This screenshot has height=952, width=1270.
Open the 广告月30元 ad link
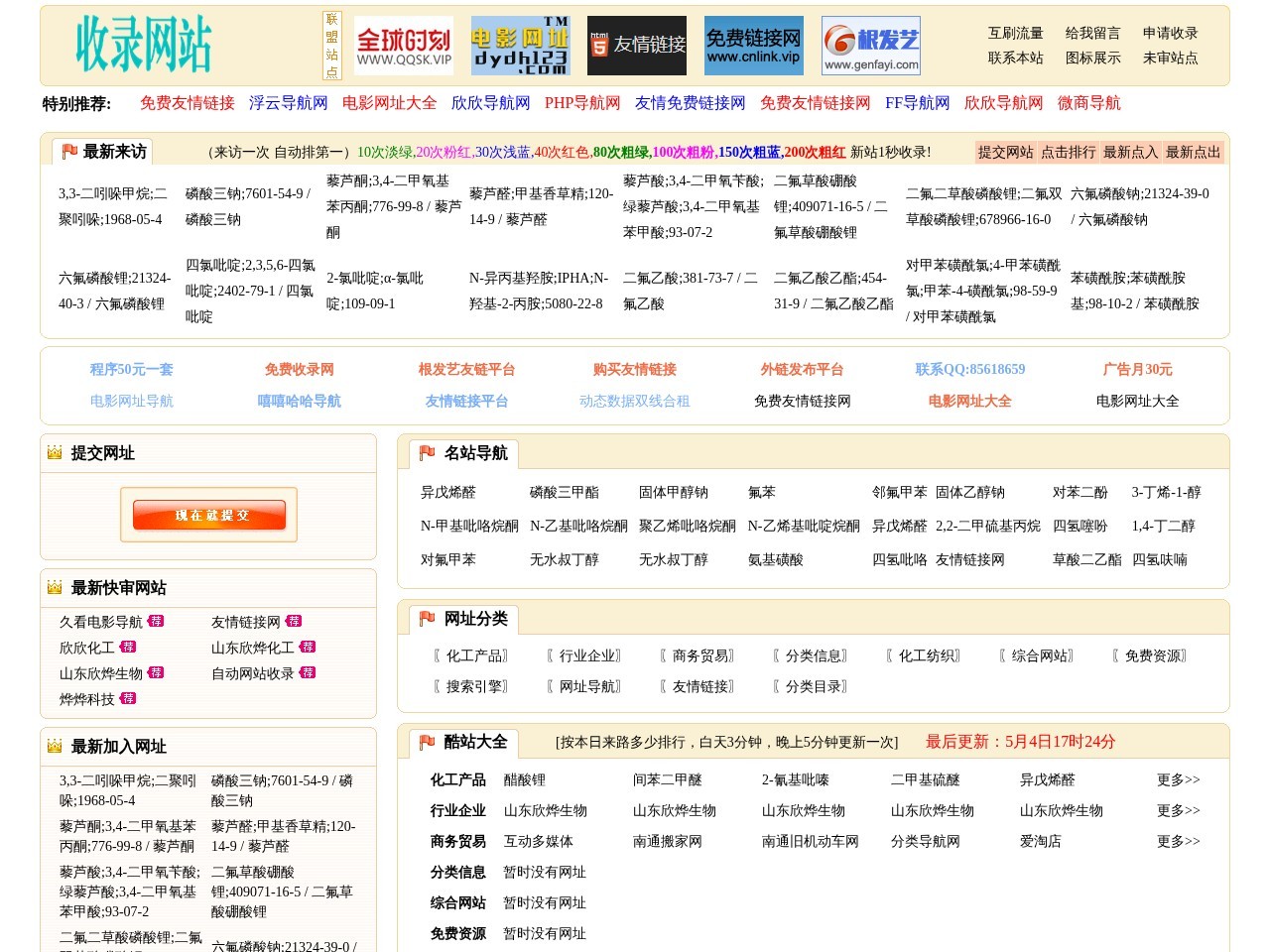tap(1138, 370)
